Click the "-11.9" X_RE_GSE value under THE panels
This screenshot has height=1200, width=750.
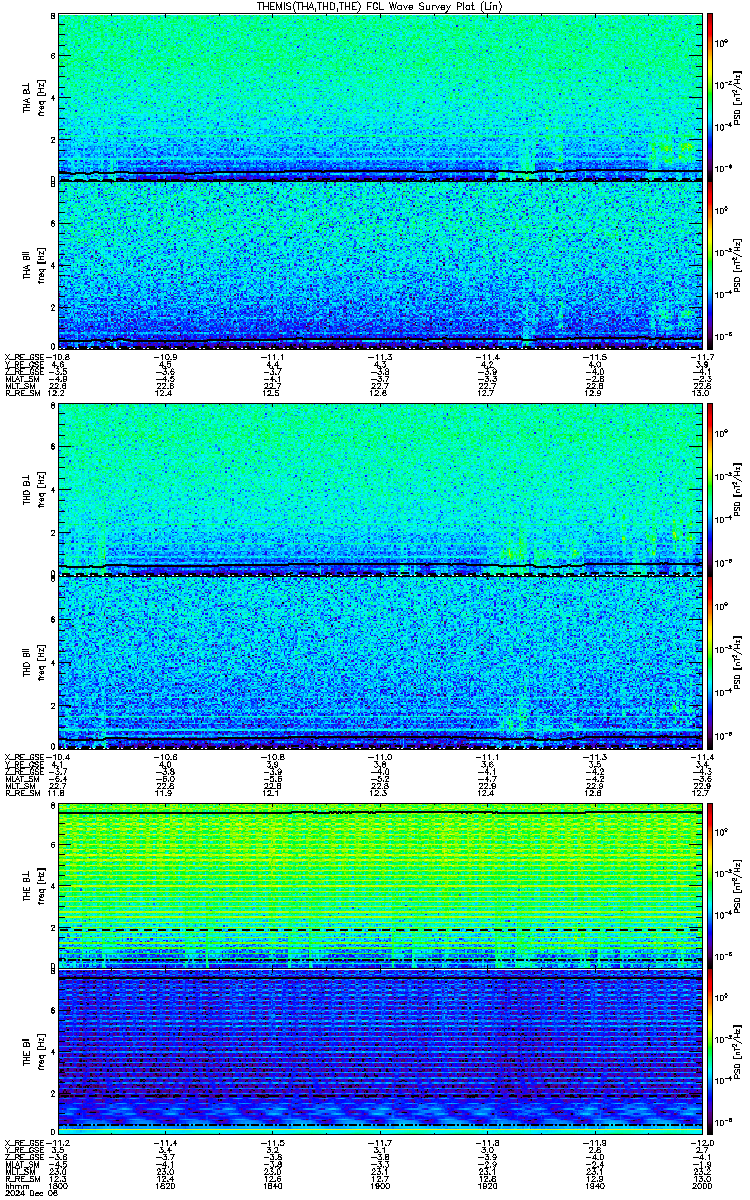(594, 1142)
